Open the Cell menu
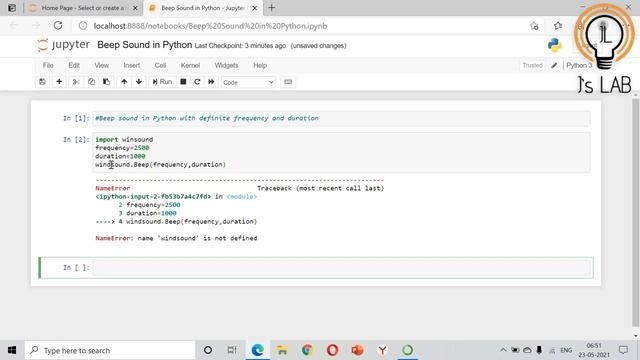640x360 pixels. 160,65
